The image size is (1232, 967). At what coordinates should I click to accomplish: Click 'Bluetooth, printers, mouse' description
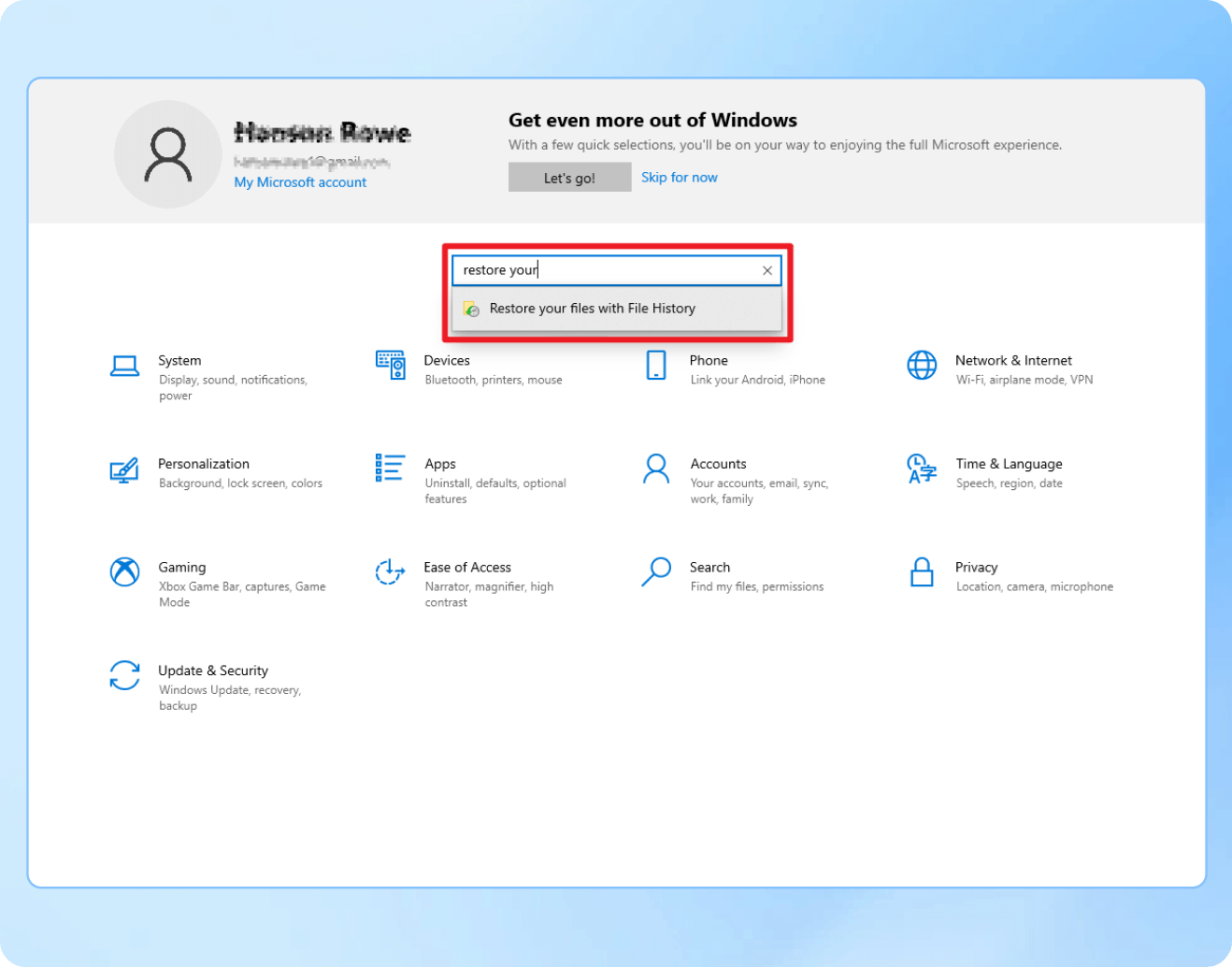click(x=494, y=380)
